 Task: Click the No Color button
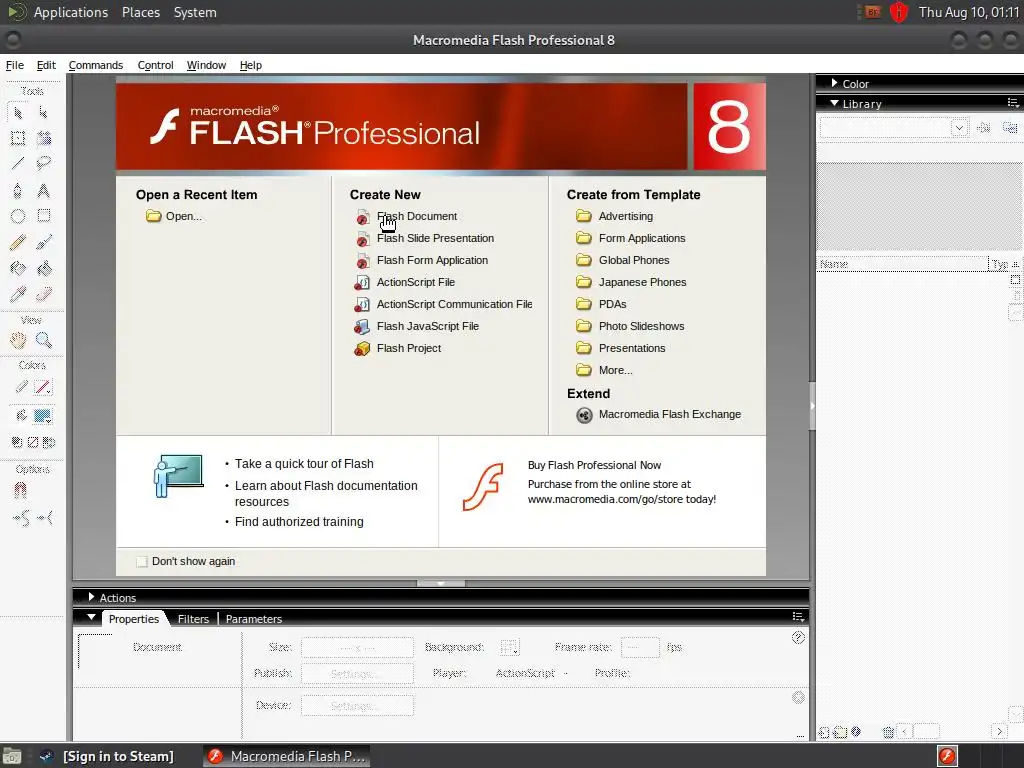tap(33, 442)
